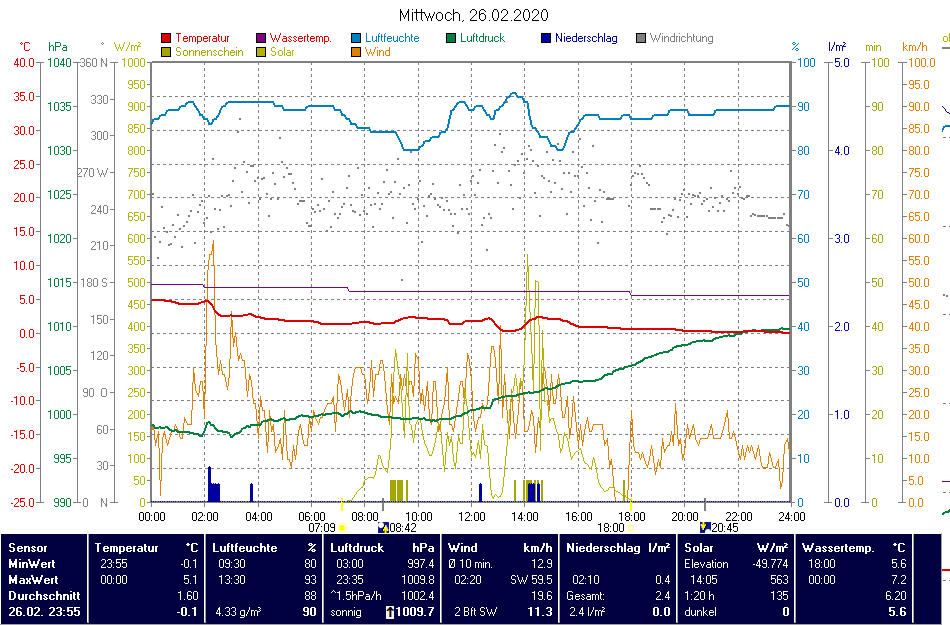The image size is (950, 625).
Task: Click the weather status text 'sonnig'
Action: [346, 612]
